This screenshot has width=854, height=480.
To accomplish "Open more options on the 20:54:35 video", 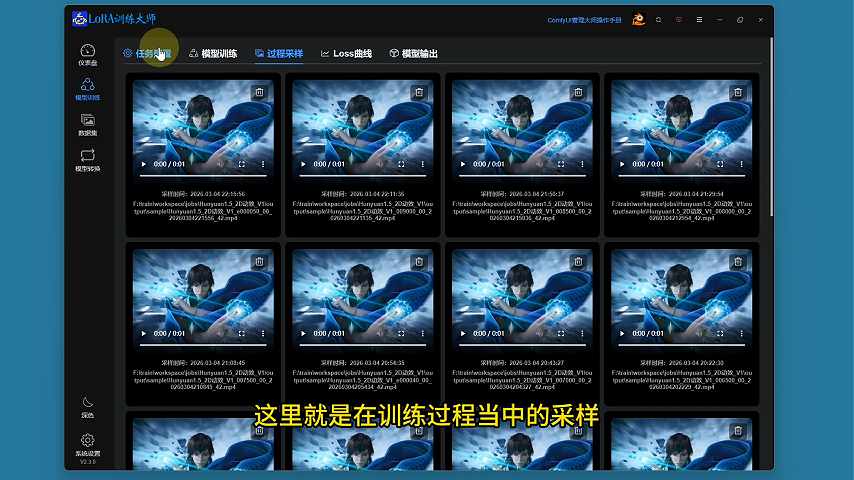I will 423,333.
